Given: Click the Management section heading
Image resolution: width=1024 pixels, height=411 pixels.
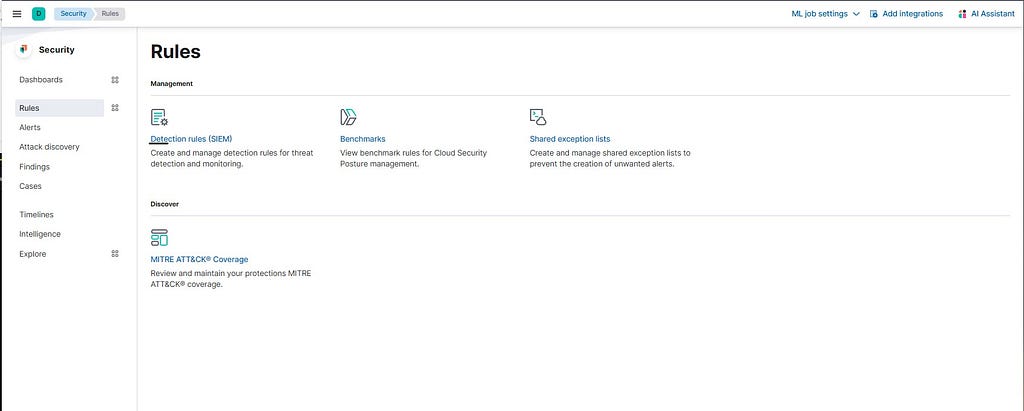Looking at the screenshot, I should point(172,84).
